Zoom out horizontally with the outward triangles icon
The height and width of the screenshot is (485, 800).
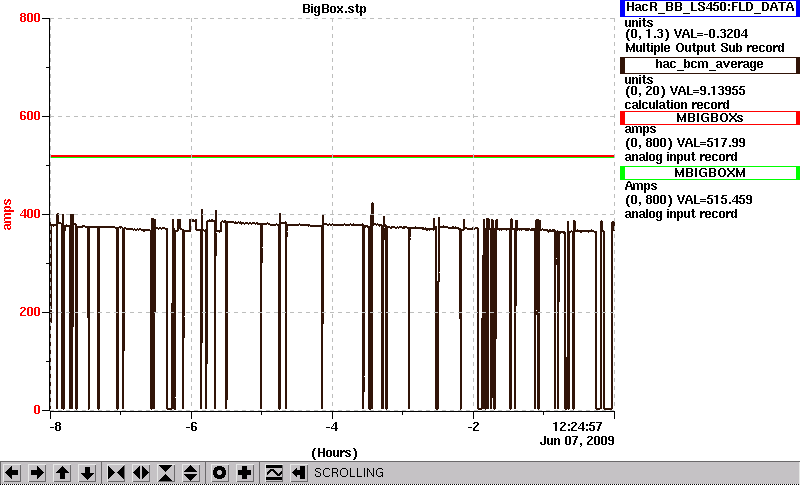(141, 473)
